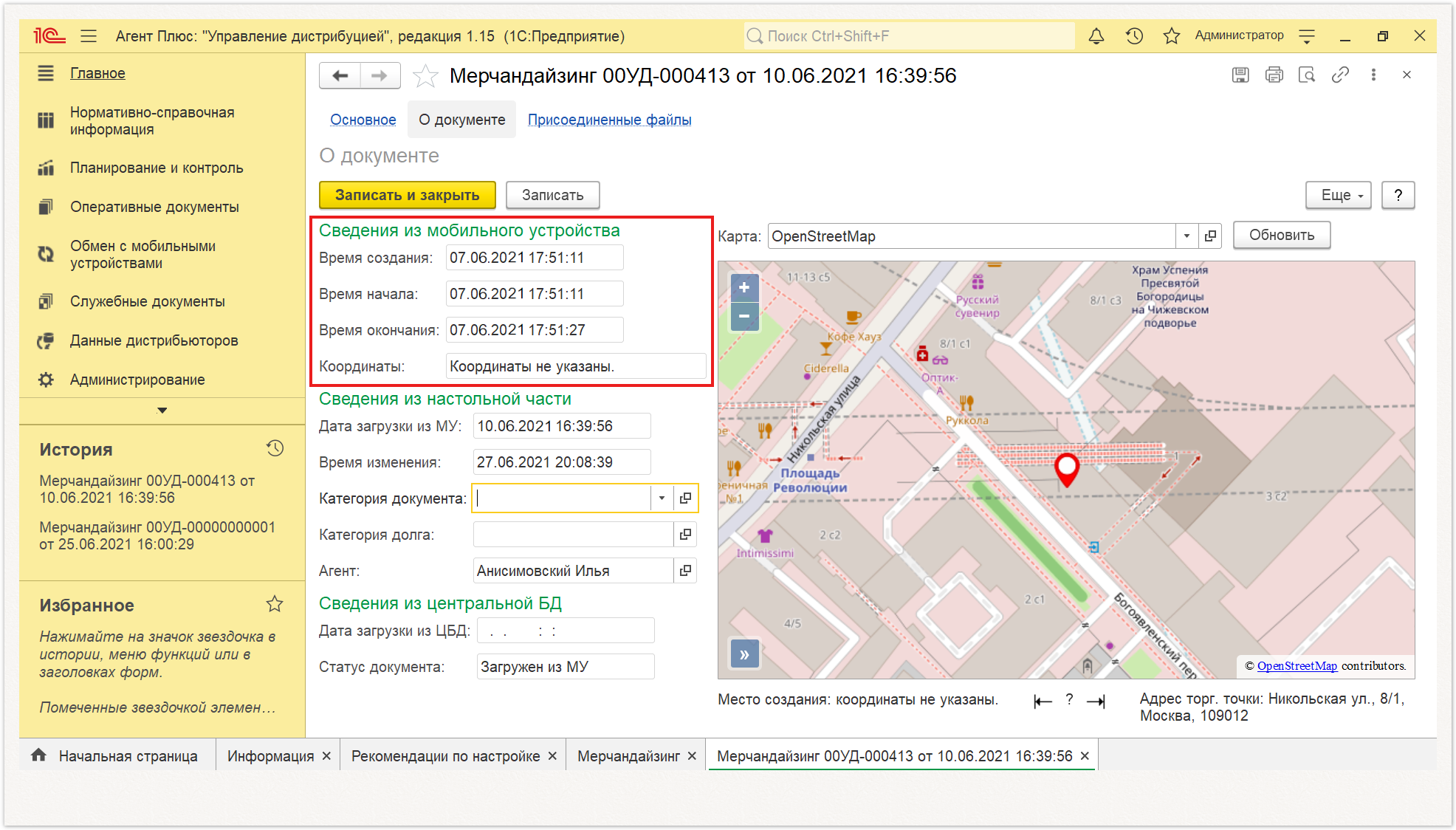
Task: Switch to the Основное tab
Action: tap(363, 120)
